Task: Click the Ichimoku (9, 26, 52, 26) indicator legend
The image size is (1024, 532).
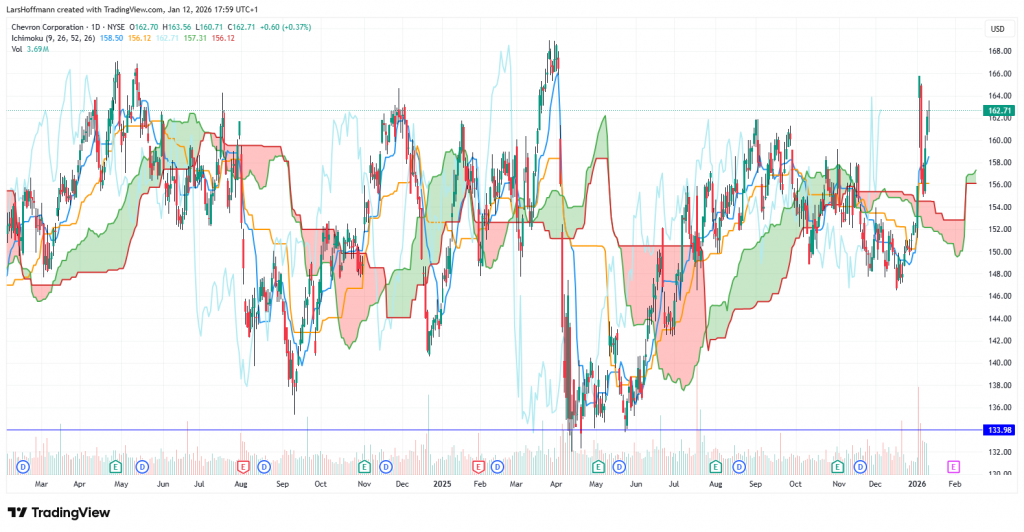Action: coord(50,37)
